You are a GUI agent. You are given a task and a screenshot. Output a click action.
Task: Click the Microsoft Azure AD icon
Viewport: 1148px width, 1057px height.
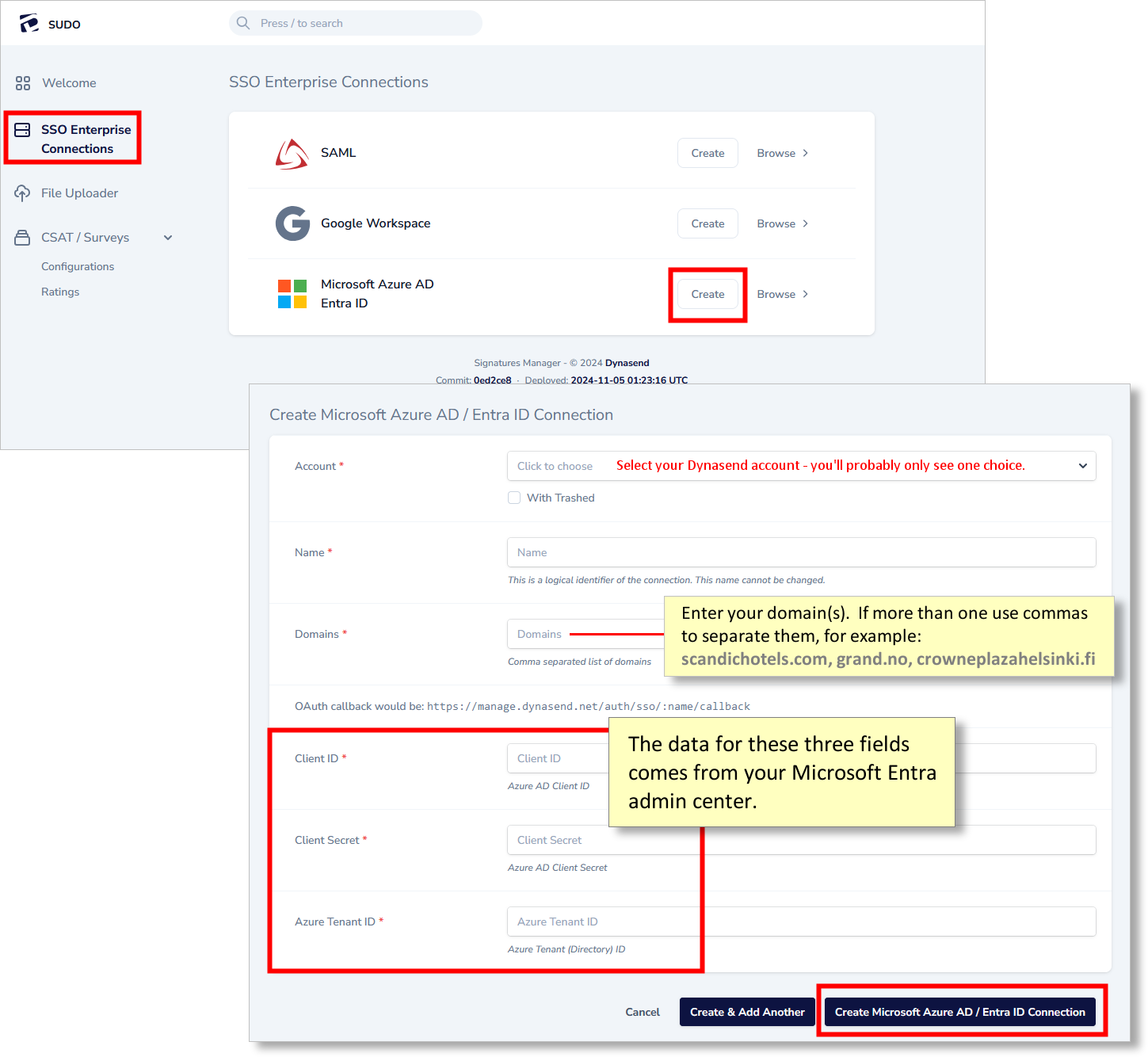click(x=292, y=293)
